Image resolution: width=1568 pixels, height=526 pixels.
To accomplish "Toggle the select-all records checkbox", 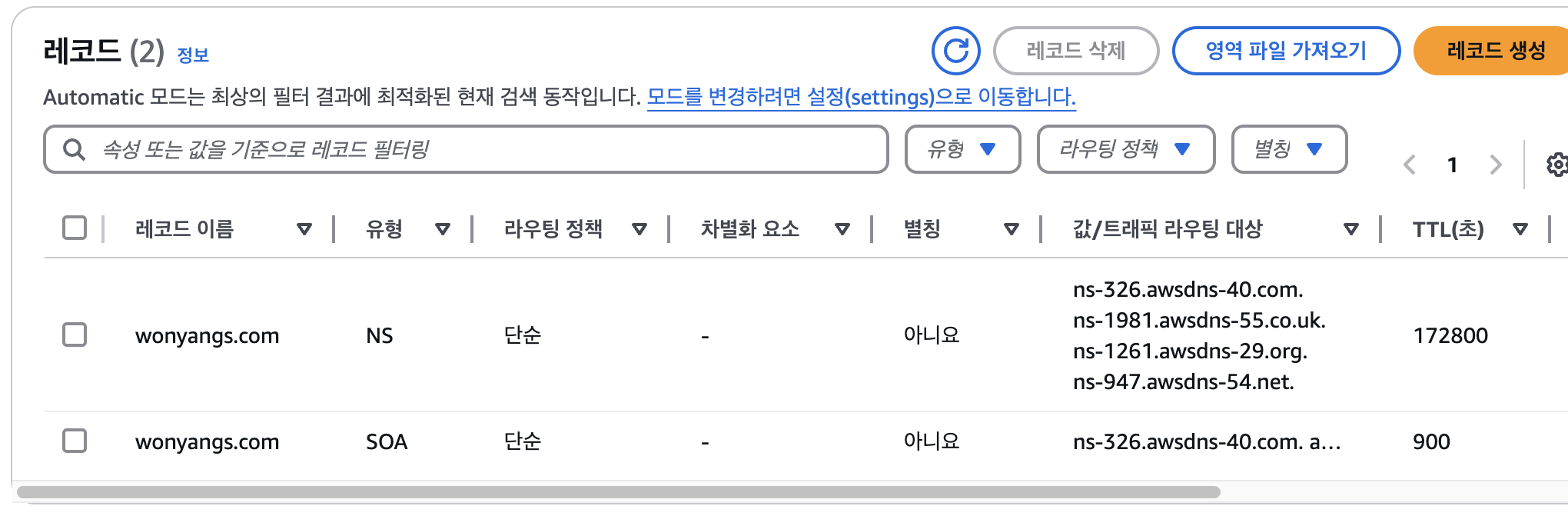I will coord(74,228).
